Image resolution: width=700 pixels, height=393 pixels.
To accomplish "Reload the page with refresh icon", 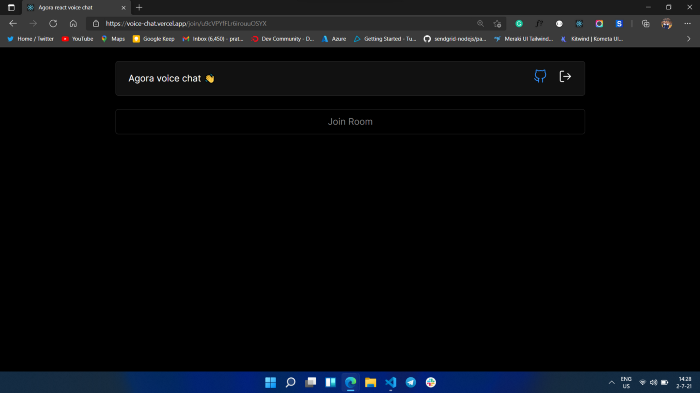I will (x=53, y=24).
